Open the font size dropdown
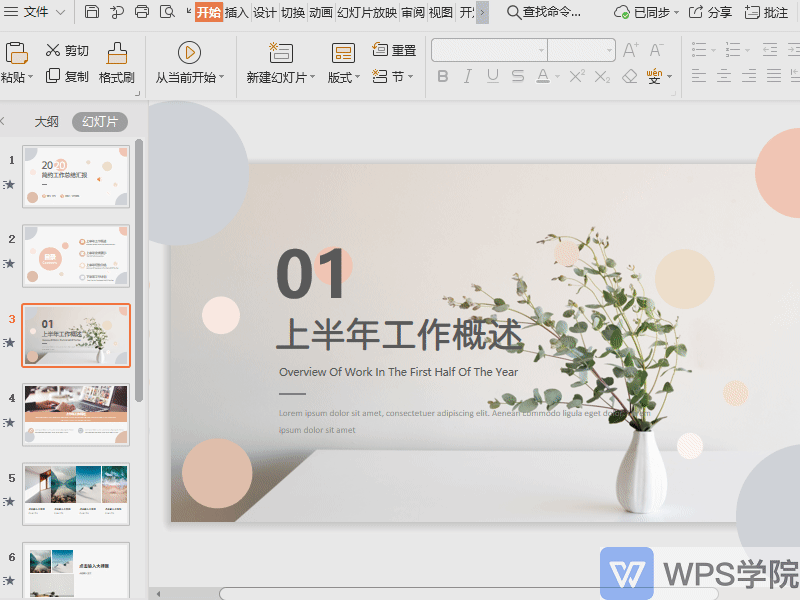Image resolution: width=800 pixels, height=600 pixels. 609,50
